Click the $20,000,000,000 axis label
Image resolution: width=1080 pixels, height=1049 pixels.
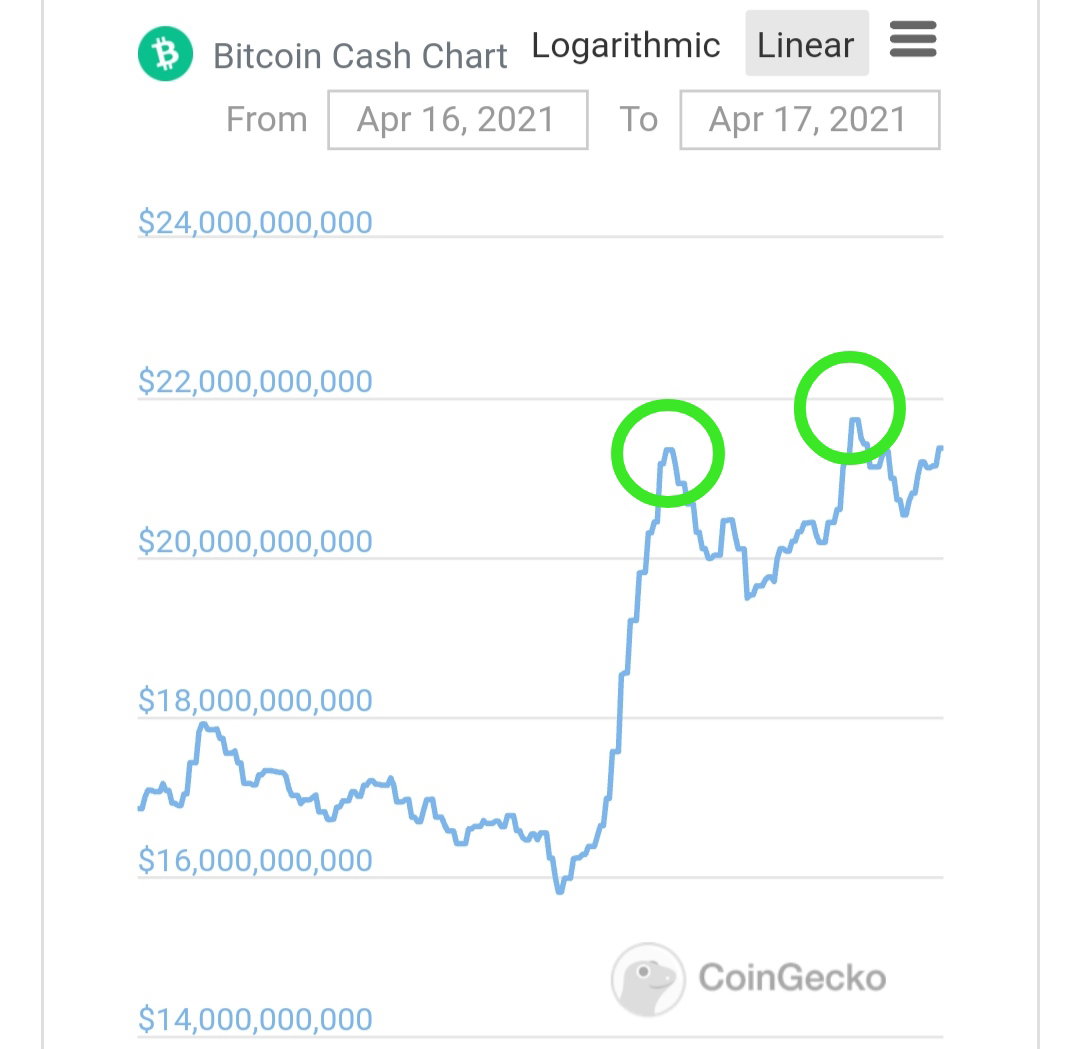pos(256,541)
